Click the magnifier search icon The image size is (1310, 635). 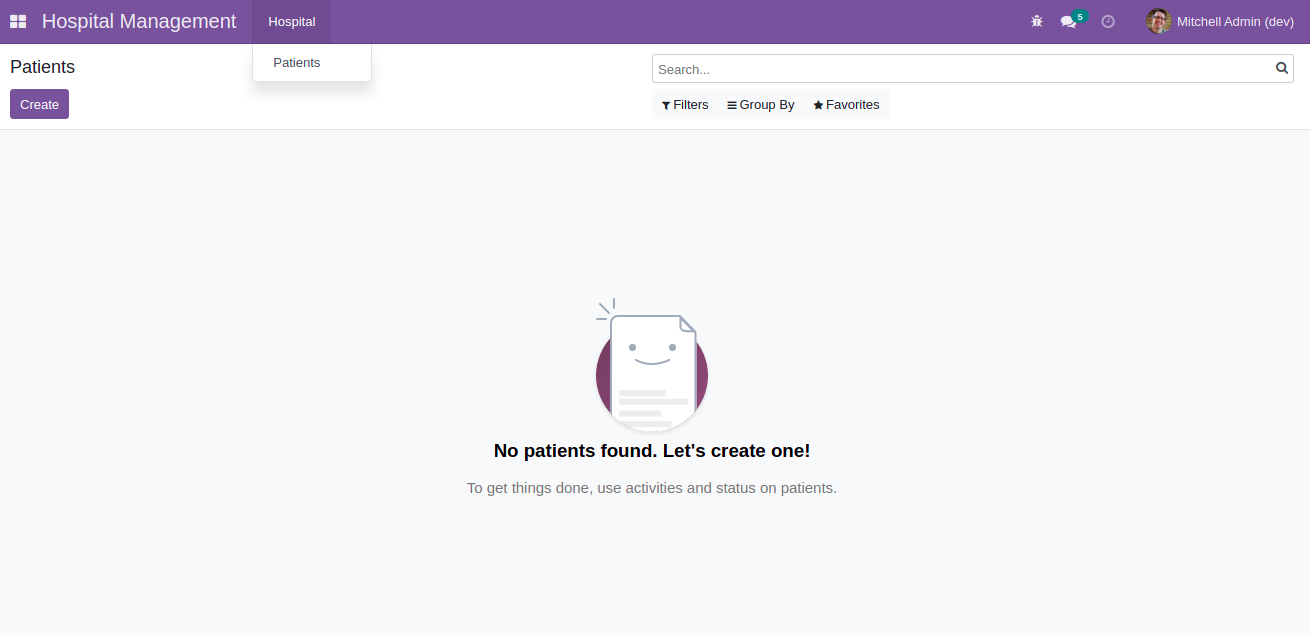(x=1282, y=69)
